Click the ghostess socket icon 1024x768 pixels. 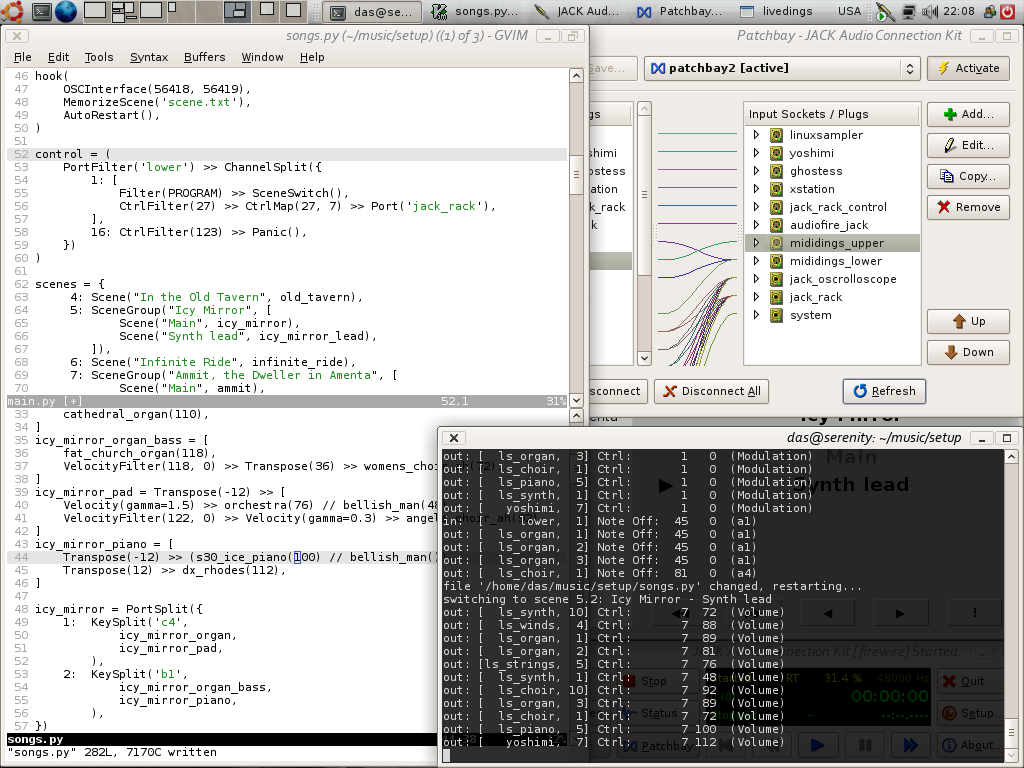pyautogui.click(x=776, y=171)
